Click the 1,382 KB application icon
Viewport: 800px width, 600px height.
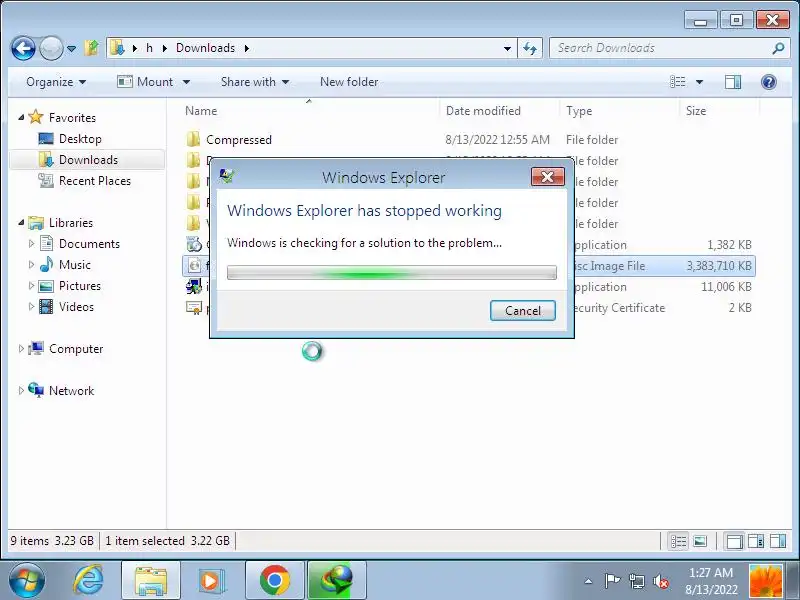(x=194, y=244)
